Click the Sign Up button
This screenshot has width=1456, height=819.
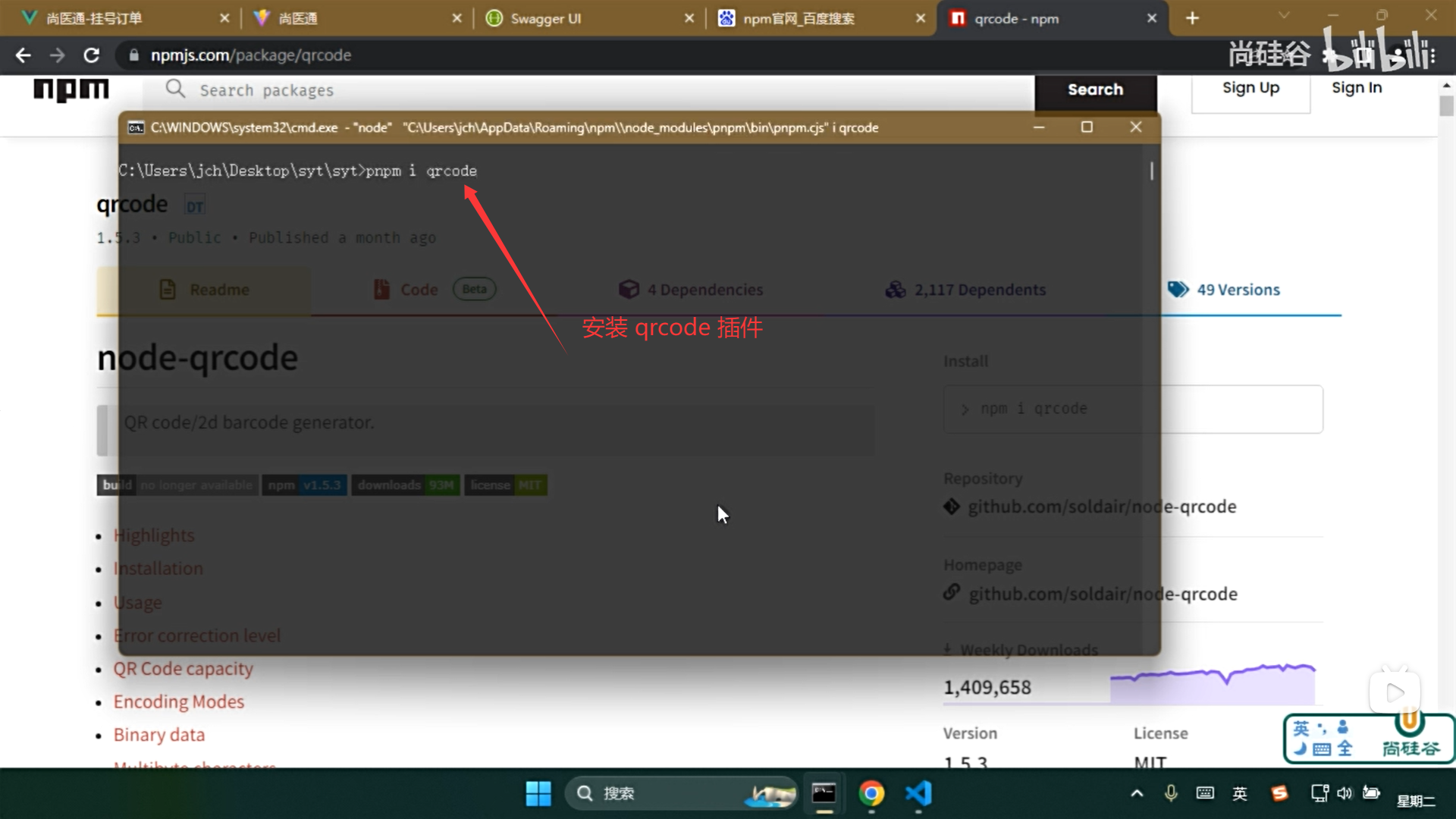(x=1250, y=88)
